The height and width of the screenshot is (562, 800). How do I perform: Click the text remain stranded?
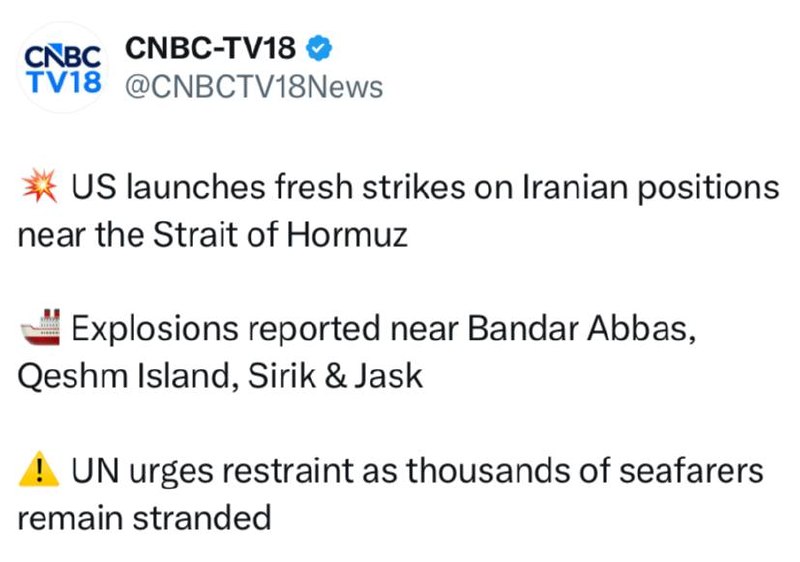144,518
